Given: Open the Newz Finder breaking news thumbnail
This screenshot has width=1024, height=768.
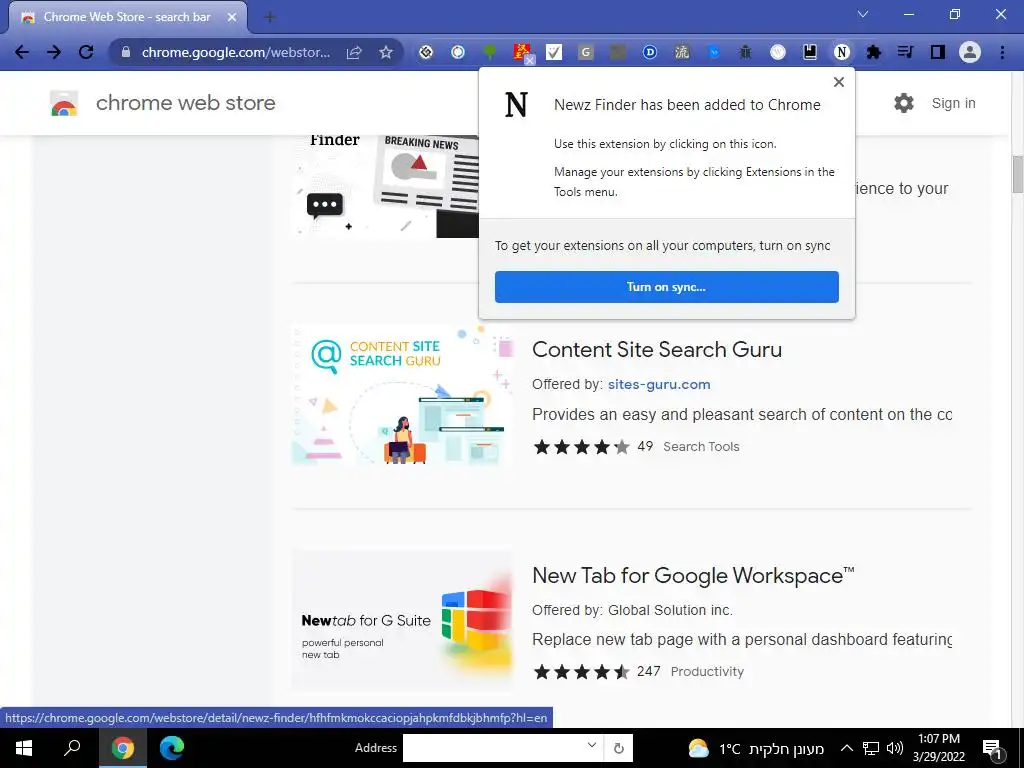Looking at the screenshot, I should 385,186.
